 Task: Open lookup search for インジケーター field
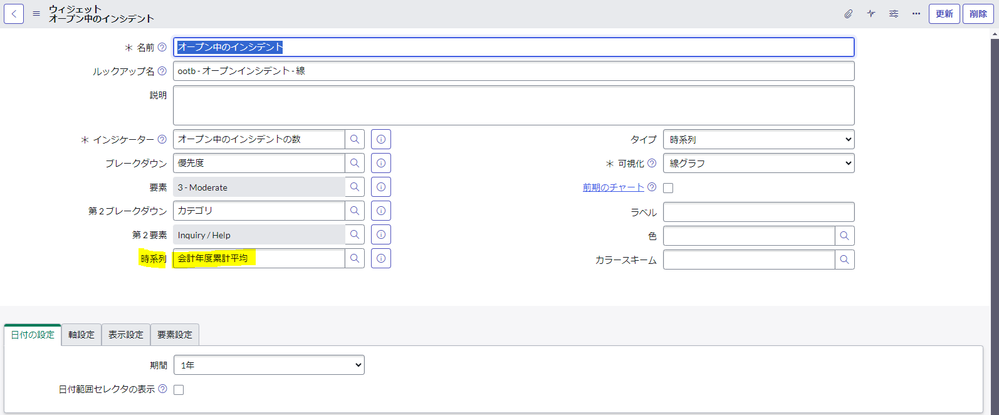(x=355, y=139)
